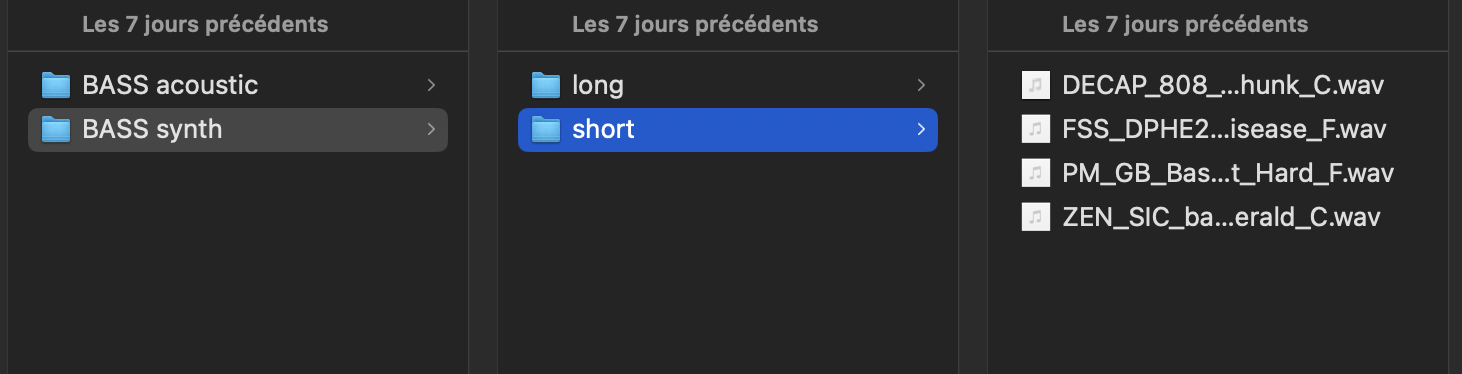Select the file PM_GB_Bas...t_Hard_F.wav
Screen dimensions: 1462x374
[1228, 173]
